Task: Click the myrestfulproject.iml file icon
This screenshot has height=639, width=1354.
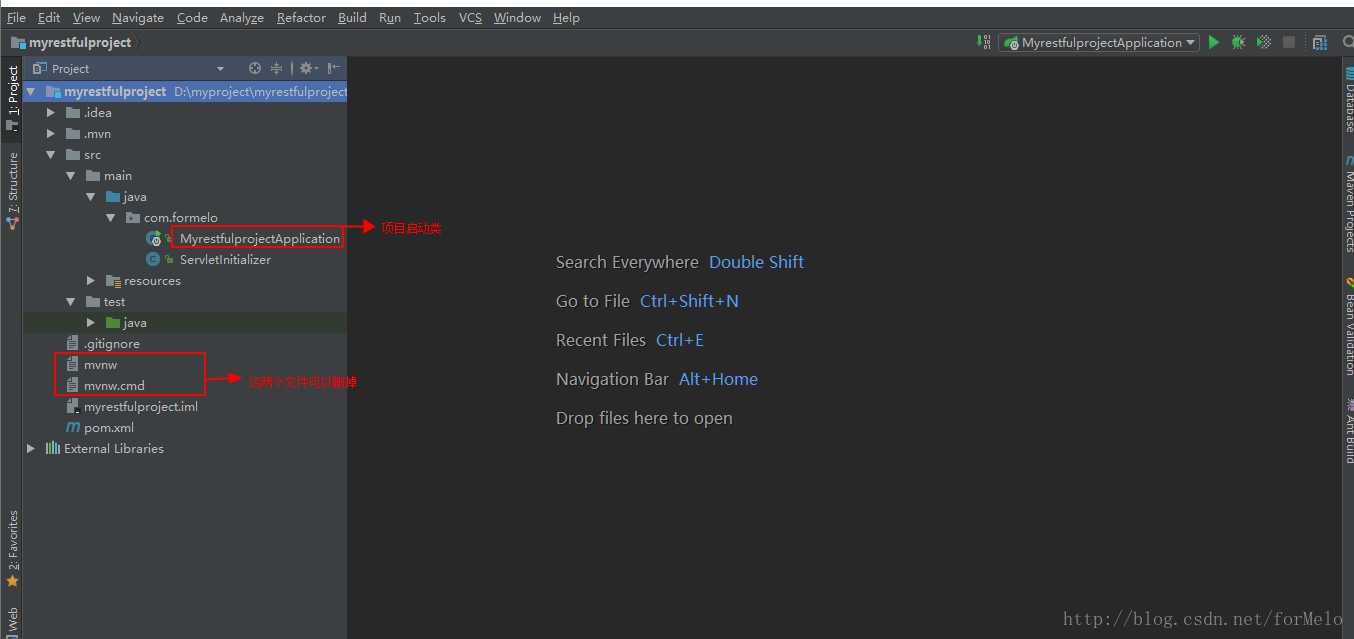Action: coord(73,406)
